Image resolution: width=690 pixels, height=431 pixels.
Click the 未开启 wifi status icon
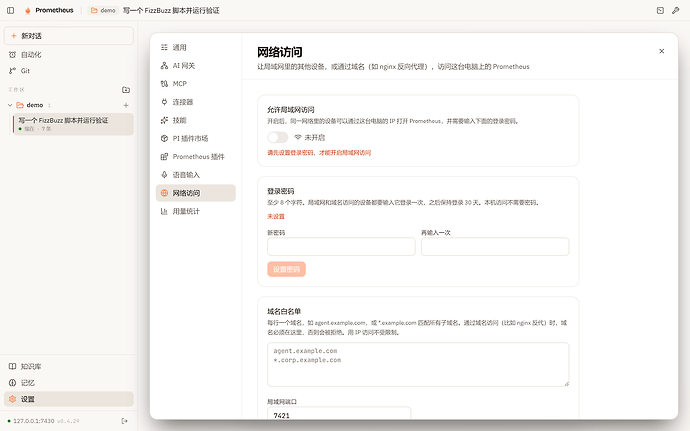pyautogui.click(x=298, y=137)
